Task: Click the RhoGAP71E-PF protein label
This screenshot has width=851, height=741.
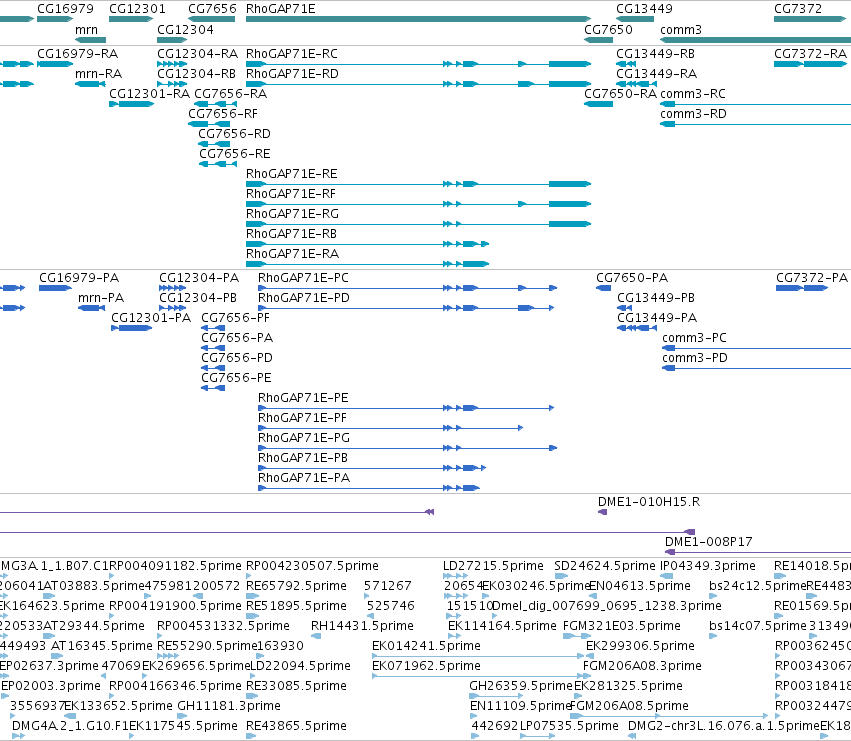Action: point(302,418)
